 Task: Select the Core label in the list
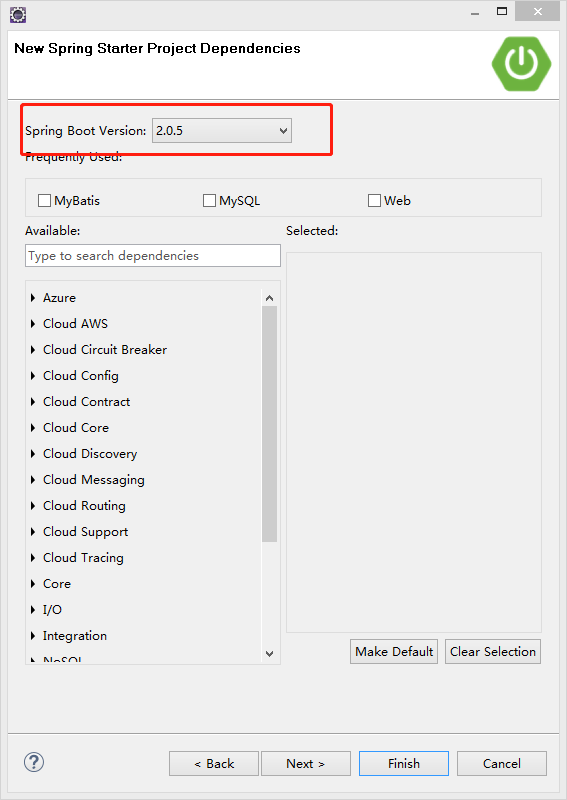tap(57, 584)
